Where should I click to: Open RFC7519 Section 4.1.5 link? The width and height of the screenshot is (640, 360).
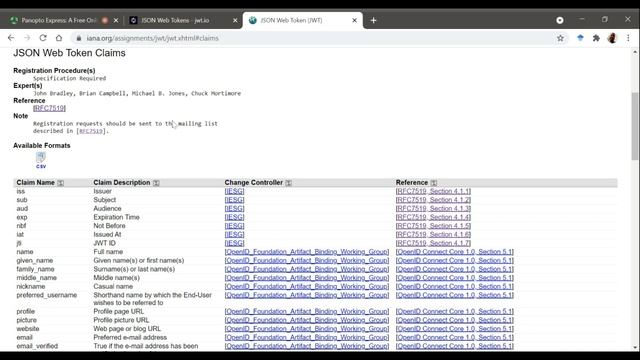(433, 226)
